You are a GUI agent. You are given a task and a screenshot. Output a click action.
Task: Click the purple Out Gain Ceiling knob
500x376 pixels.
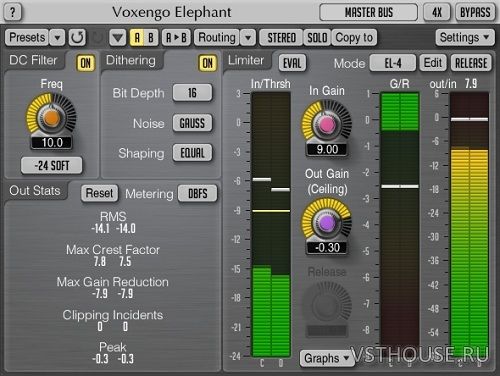[326, 223]
